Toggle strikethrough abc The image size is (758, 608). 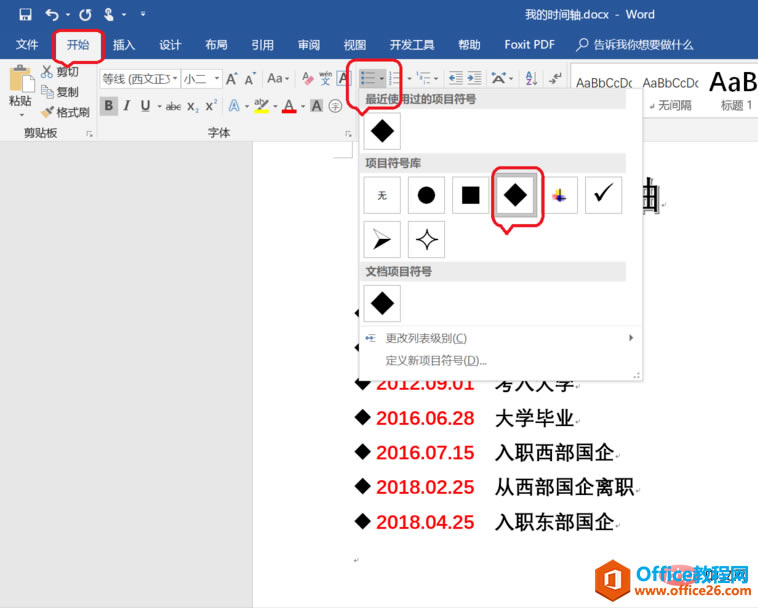pos(174,106)
